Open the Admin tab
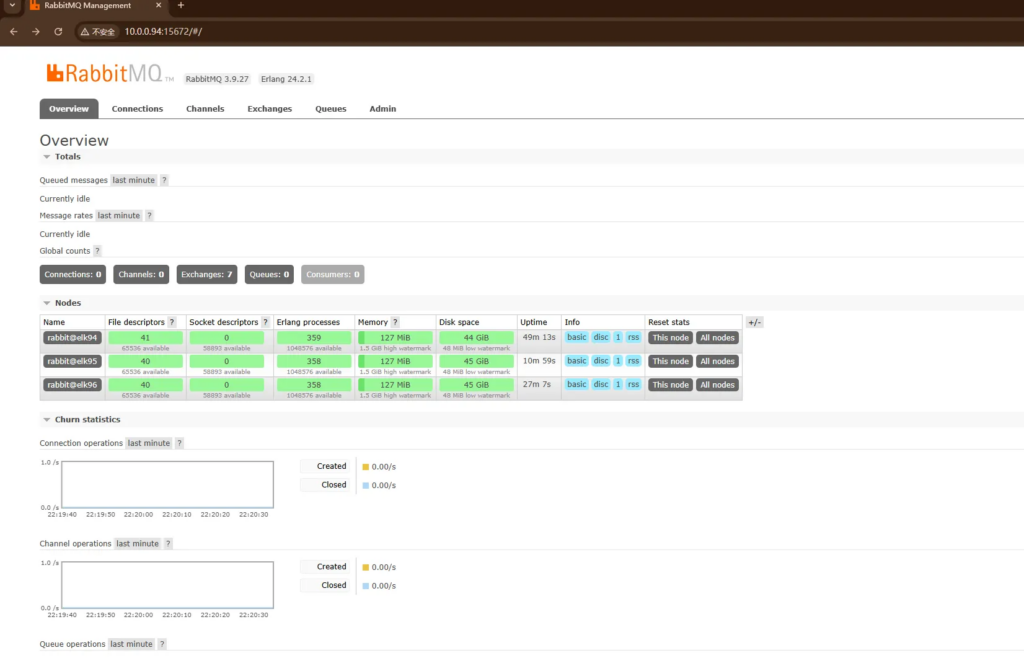Screen dimensions: 1024x658 pos(382,109)
